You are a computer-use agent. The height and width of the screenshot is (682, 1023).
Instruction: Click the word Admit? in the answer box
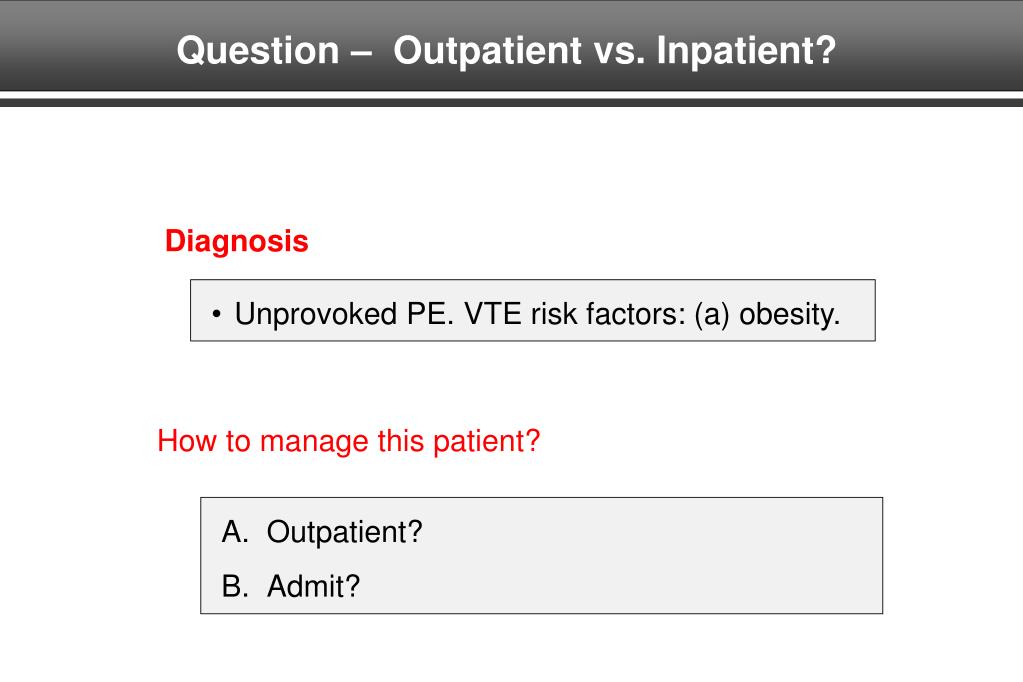(313, 586)
